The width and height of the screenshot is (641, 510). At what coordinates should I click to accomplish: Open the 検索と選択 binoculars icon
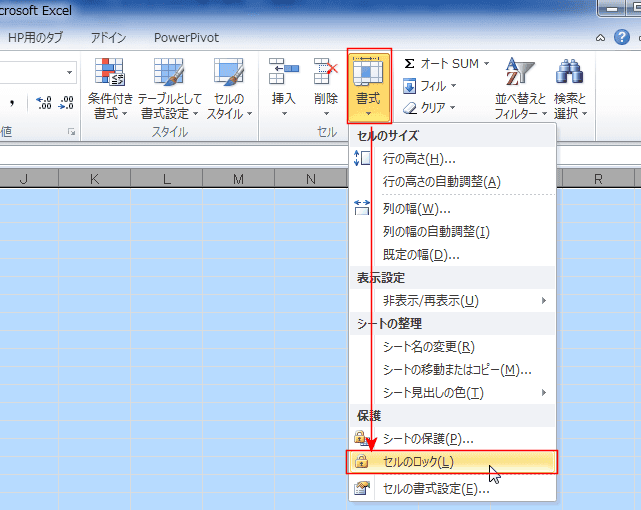(x=569, y=71)
